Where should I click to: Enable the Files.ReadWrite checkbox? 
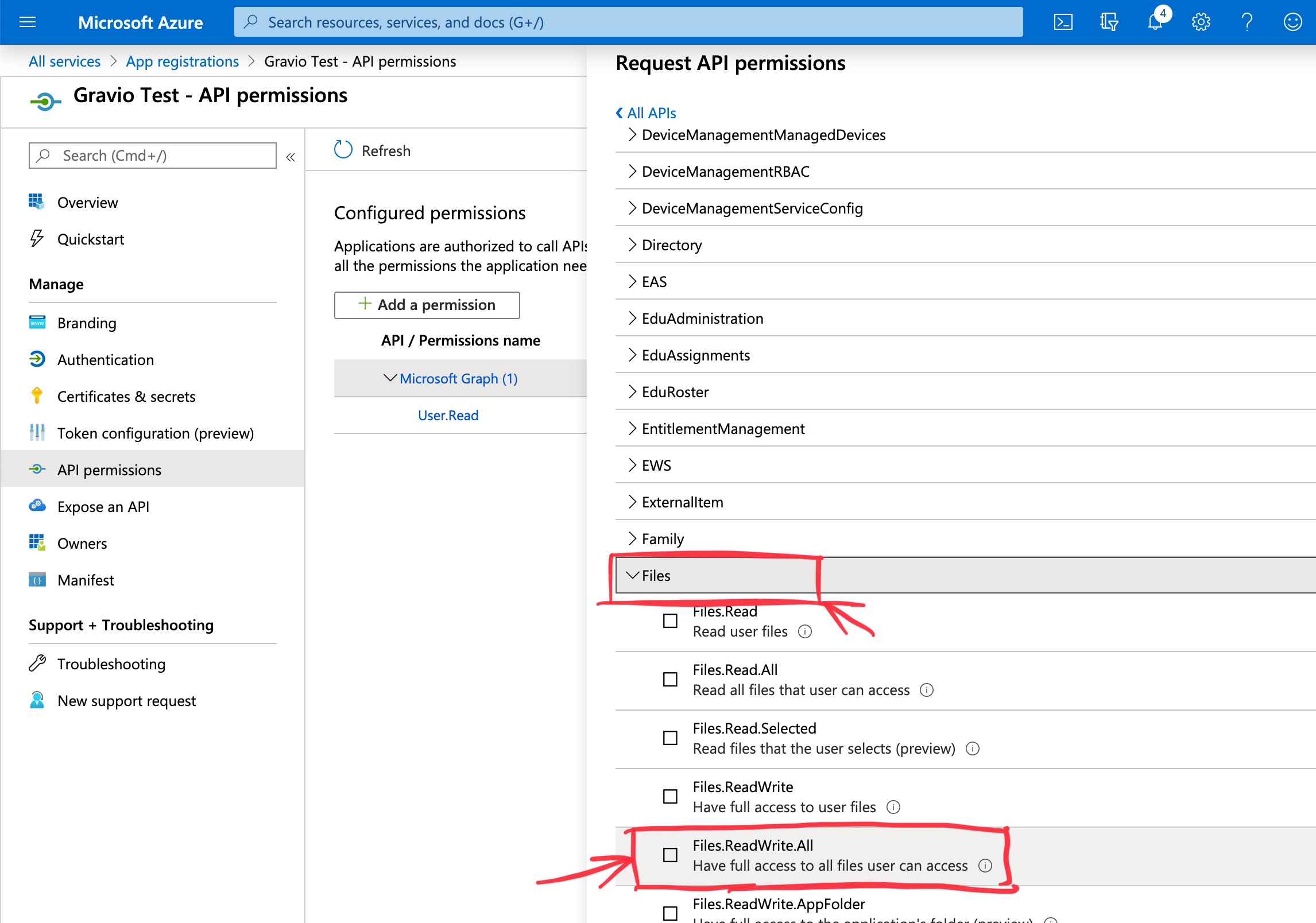click(x=670, y=797)
